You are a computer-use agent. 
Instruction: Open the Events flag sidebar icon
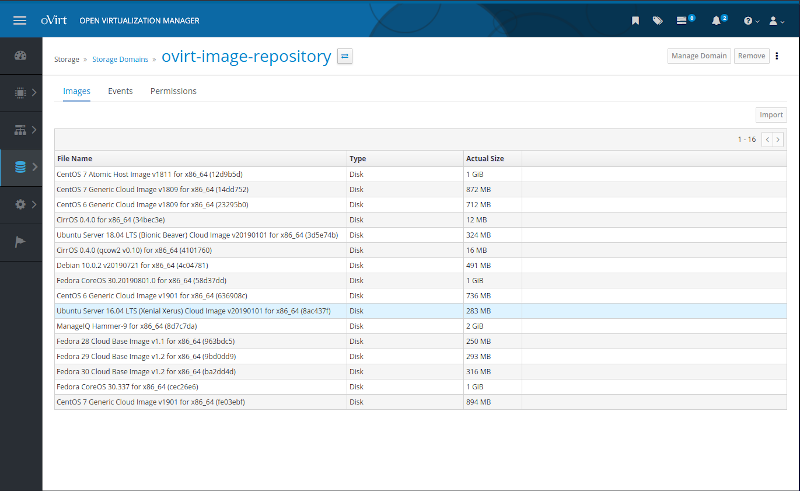pos(20,242)
